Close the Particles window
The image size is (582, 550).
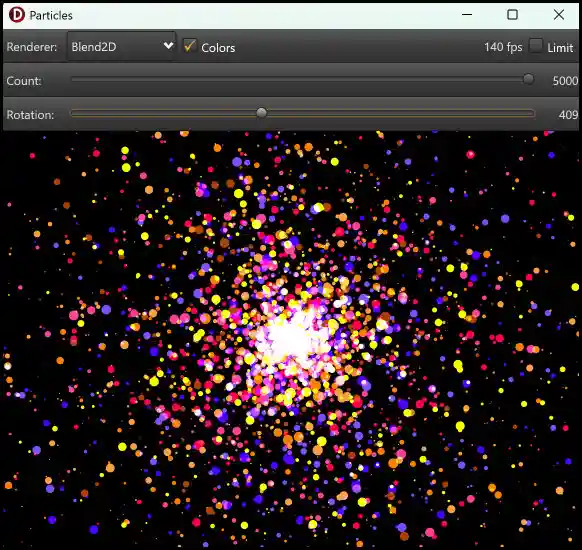click(x=559, y=15)
